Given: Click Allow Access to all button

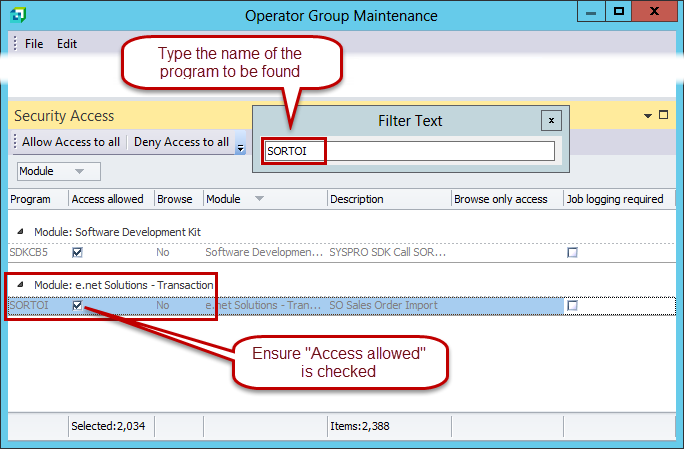Looking at the screenshot, I should pyautogui.click(x=70, y=143).
